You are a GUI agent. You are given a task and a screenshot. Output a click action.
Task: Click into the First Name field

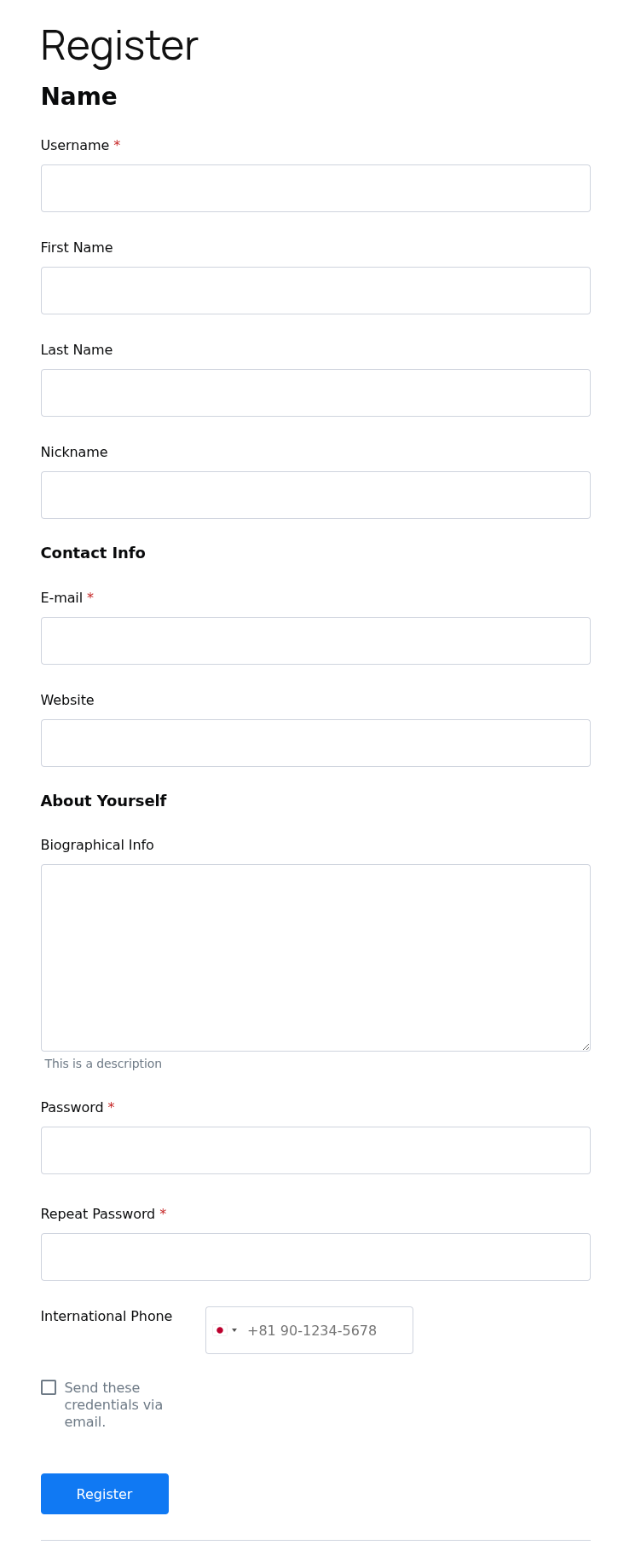315,291
